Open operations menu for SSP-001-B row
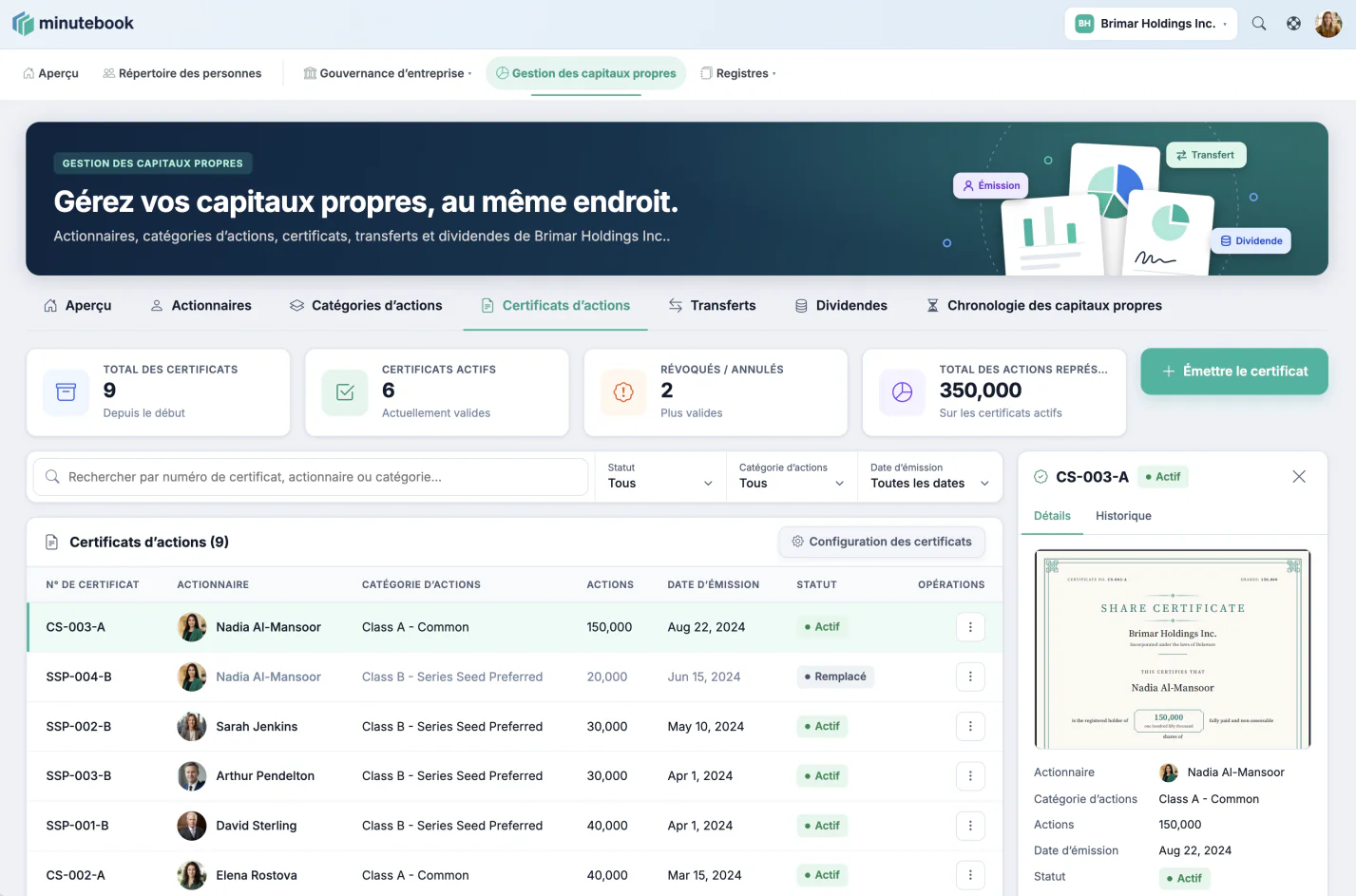 click(x=970, y=826)
